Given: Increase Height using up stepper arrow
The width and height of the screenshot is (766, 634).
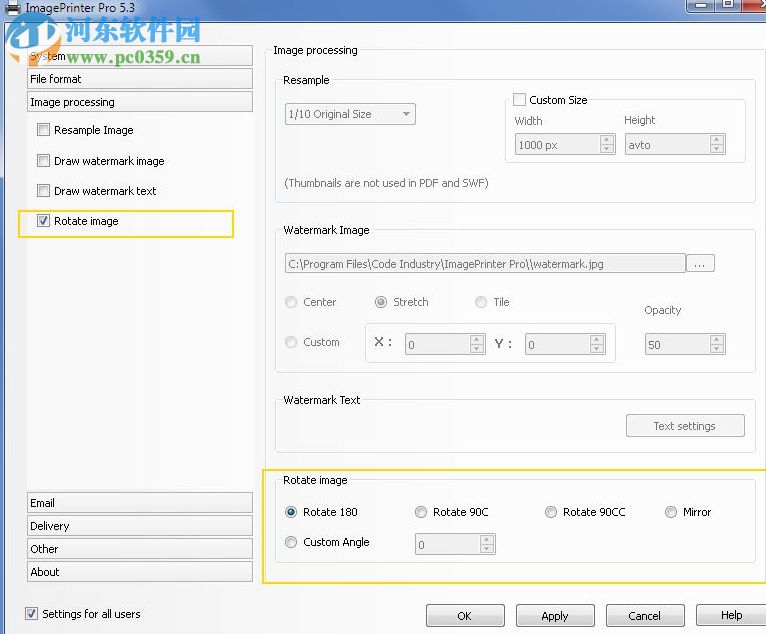Looking at the screenshot, I should 717,140.
